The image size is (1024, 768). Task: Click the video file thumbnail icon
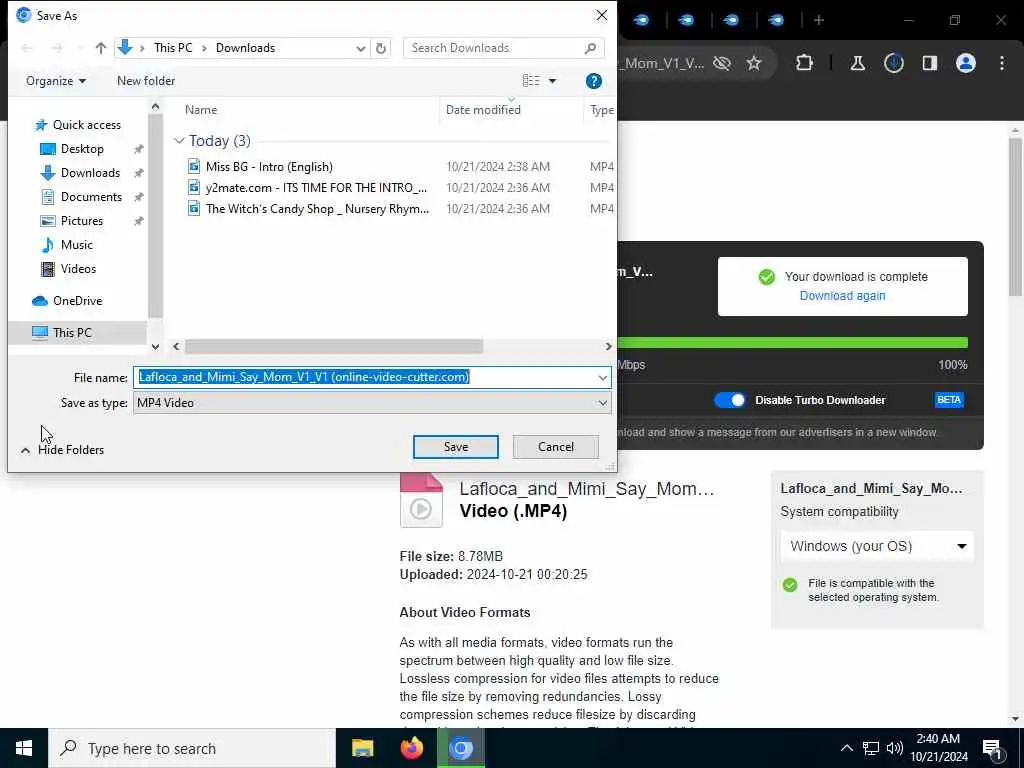pyautogui.click(x=421, y=500)
